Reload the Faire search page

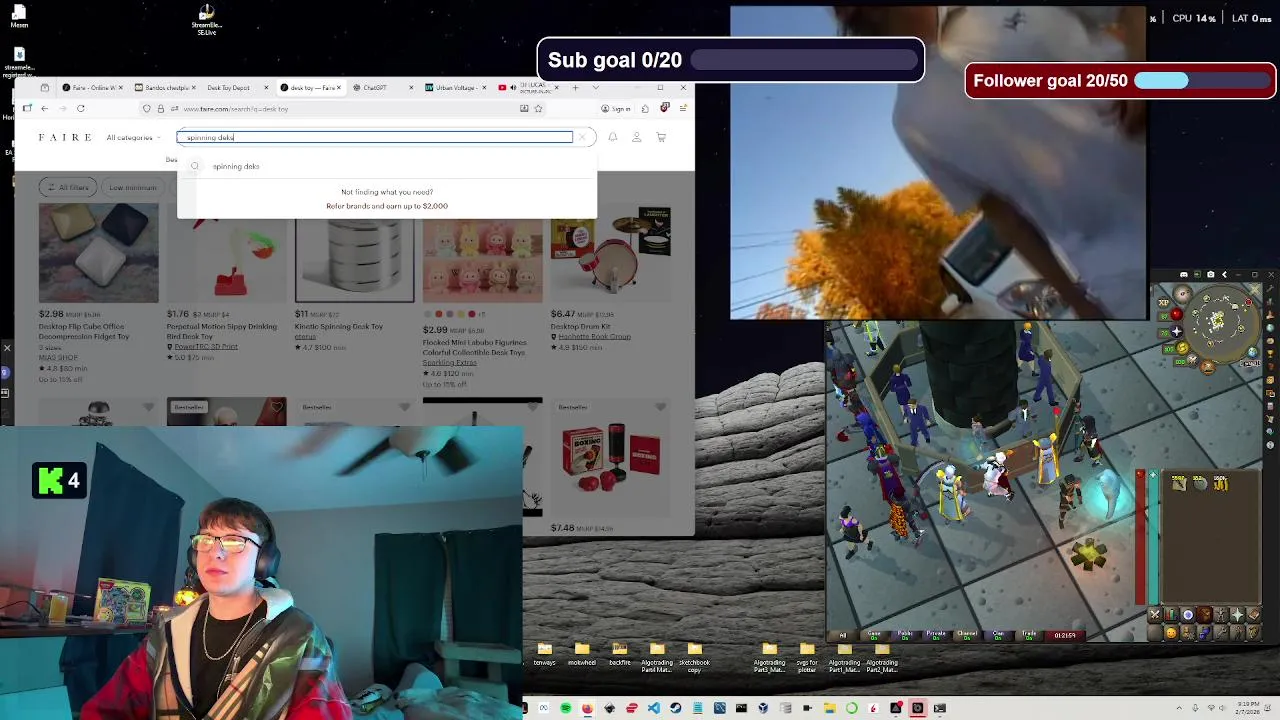[81, 108]
